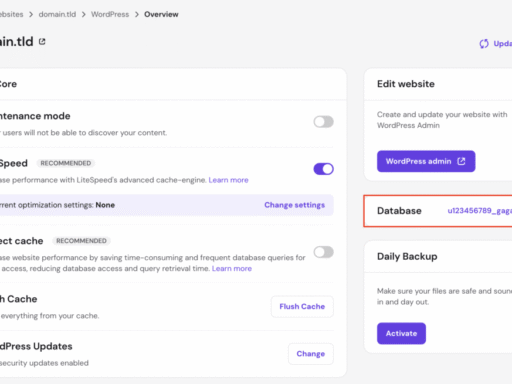The width and height of the screenshot is (512, 384).
Task: Open the database name link
Action: (x=480, y=211)
